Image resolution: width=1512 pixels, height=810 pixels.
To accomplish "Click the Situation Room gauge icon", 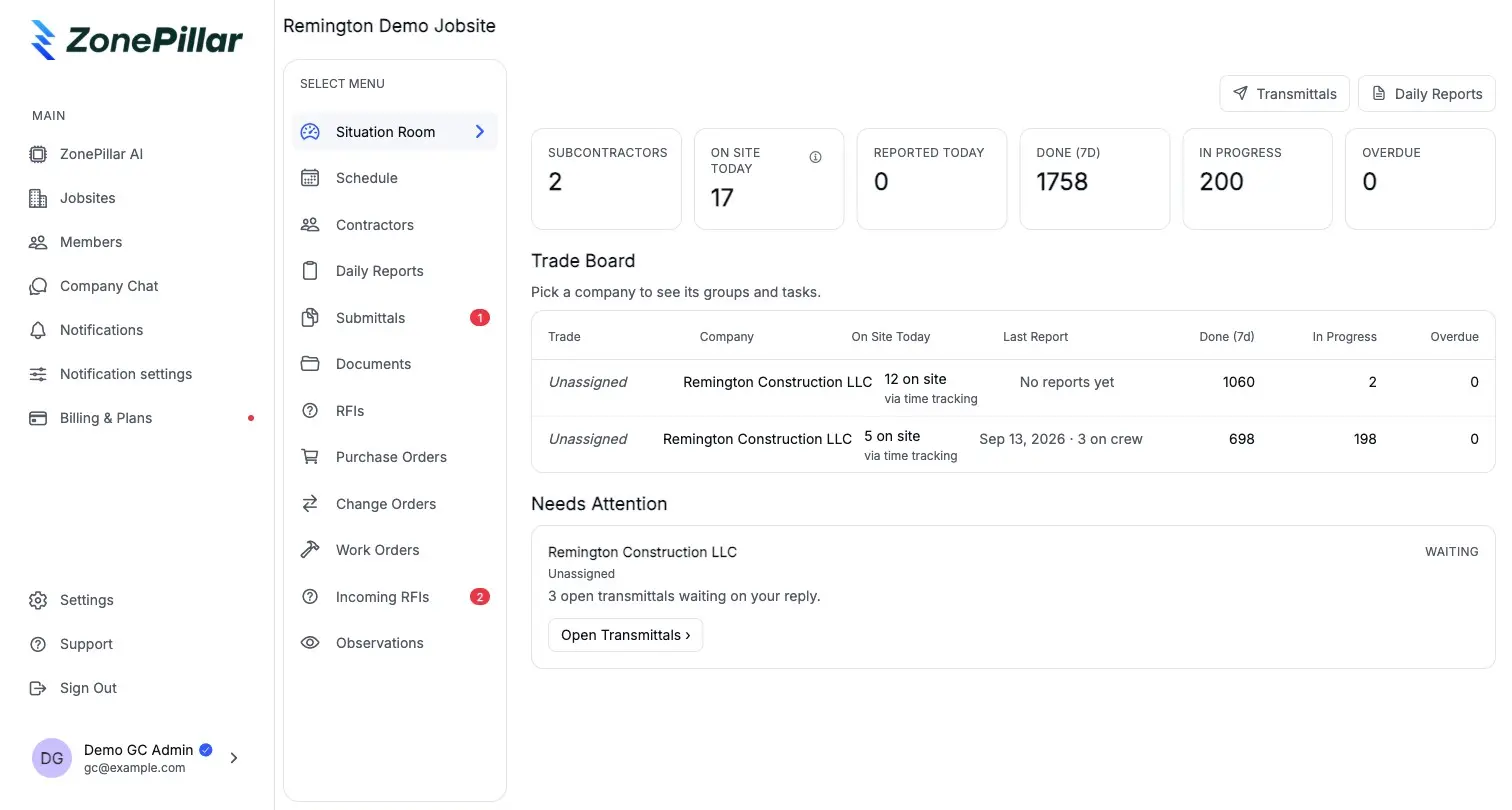I will click(310, 132).
